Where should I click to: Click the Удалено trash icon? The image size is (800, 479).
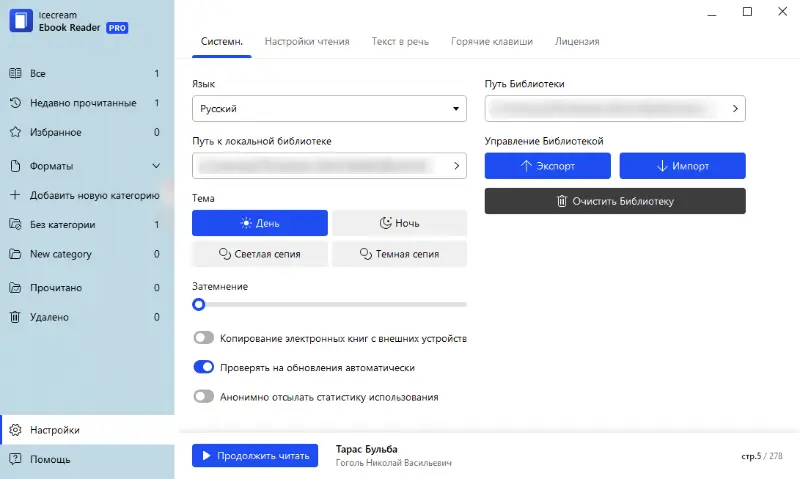[15, 317]
